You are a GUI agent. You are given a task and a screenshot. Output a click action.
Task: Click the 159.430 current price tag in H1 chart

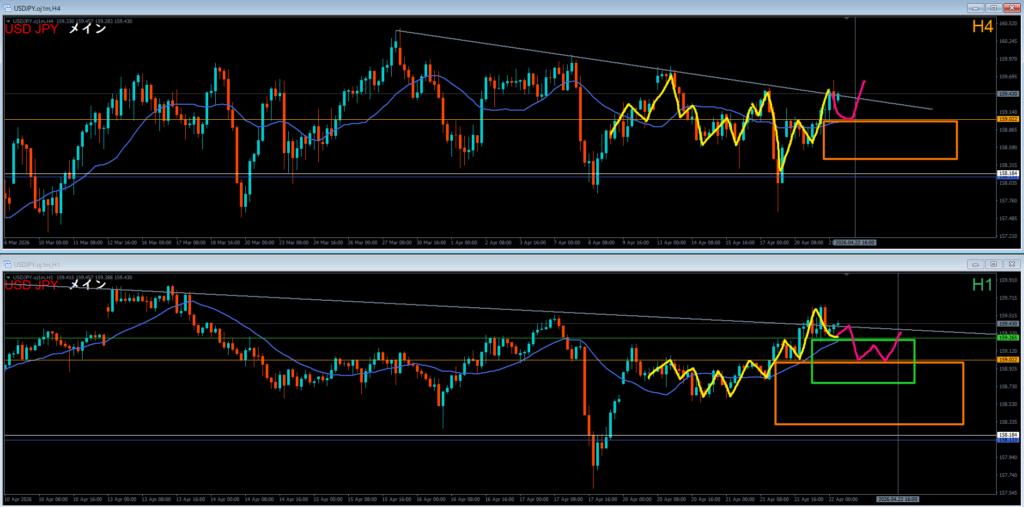[1007, 323]
